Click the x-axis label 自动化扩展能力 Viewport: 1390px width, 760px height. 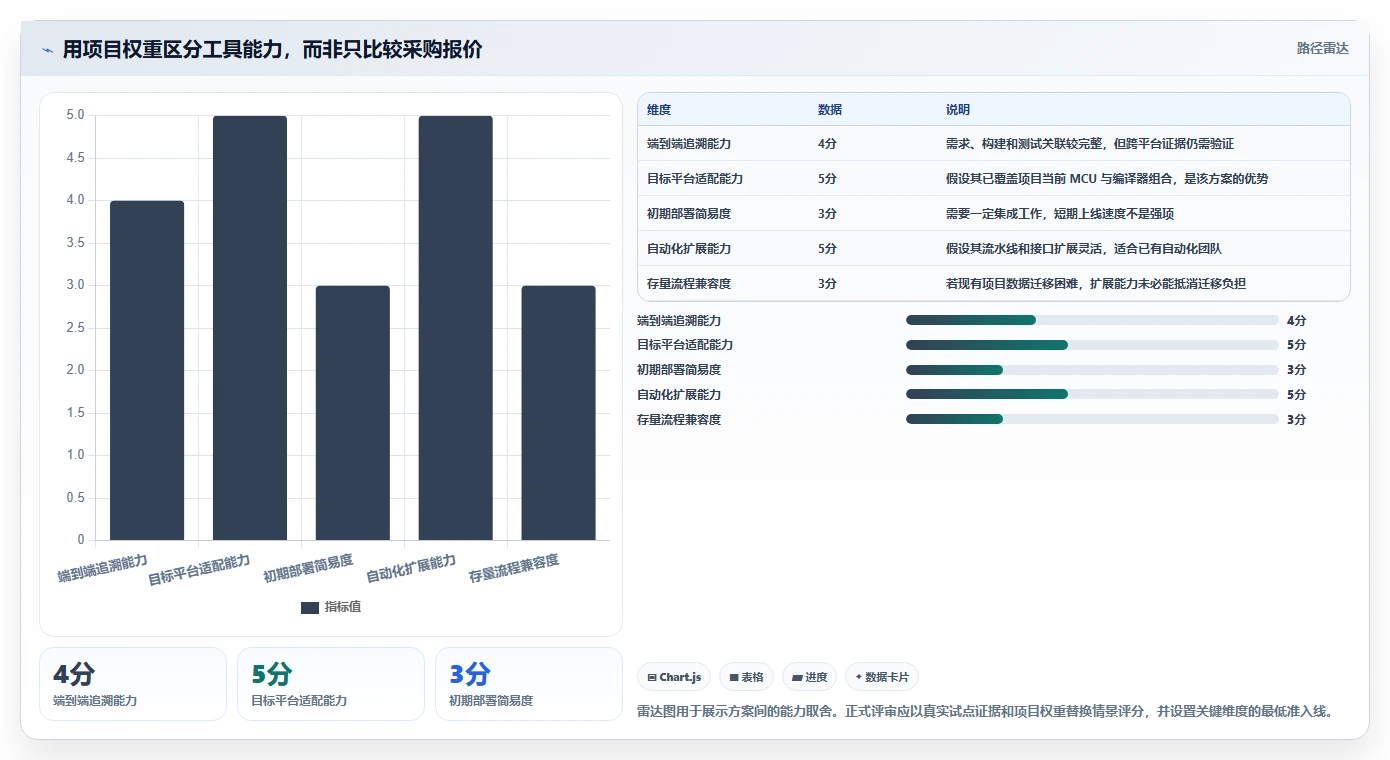point(411,569)
